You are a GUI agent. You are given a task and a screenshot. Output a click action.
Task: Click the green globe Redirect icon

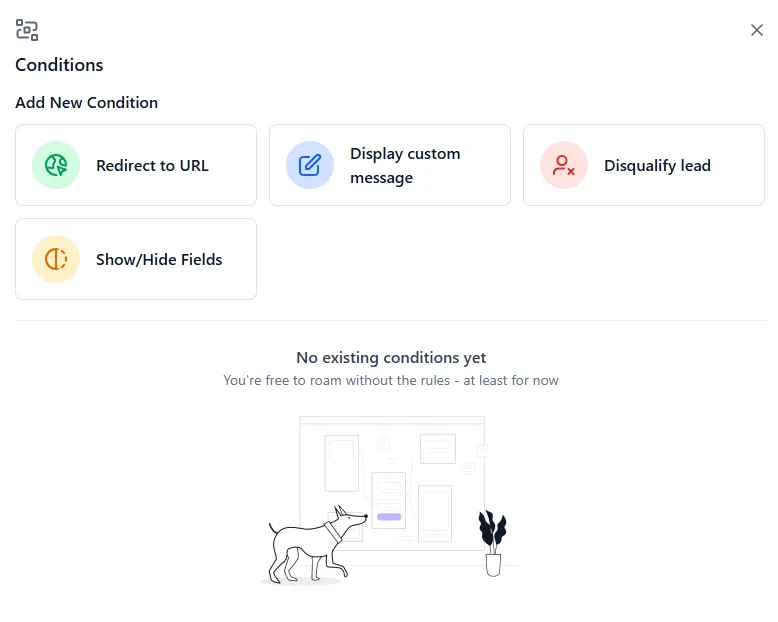[56, 165]
